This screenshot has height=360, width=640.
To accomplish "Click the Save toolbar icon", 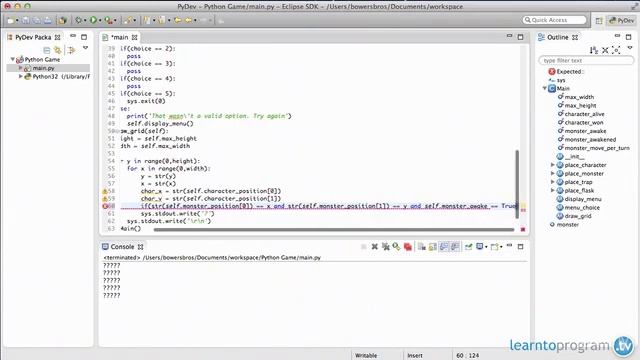I will [x=26, y=20].
